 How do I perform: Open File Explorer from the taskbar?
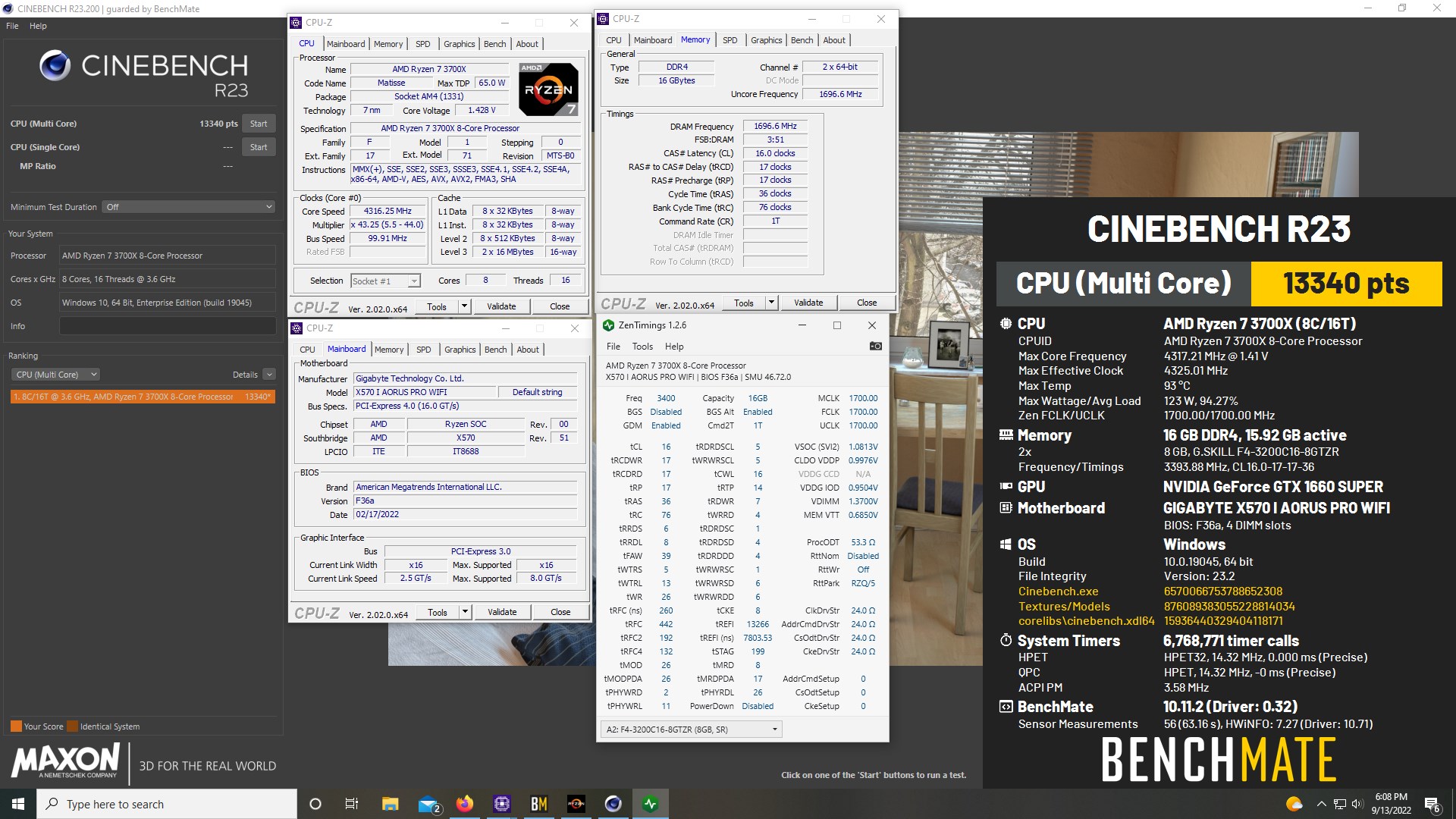click(x=390, y=804)
